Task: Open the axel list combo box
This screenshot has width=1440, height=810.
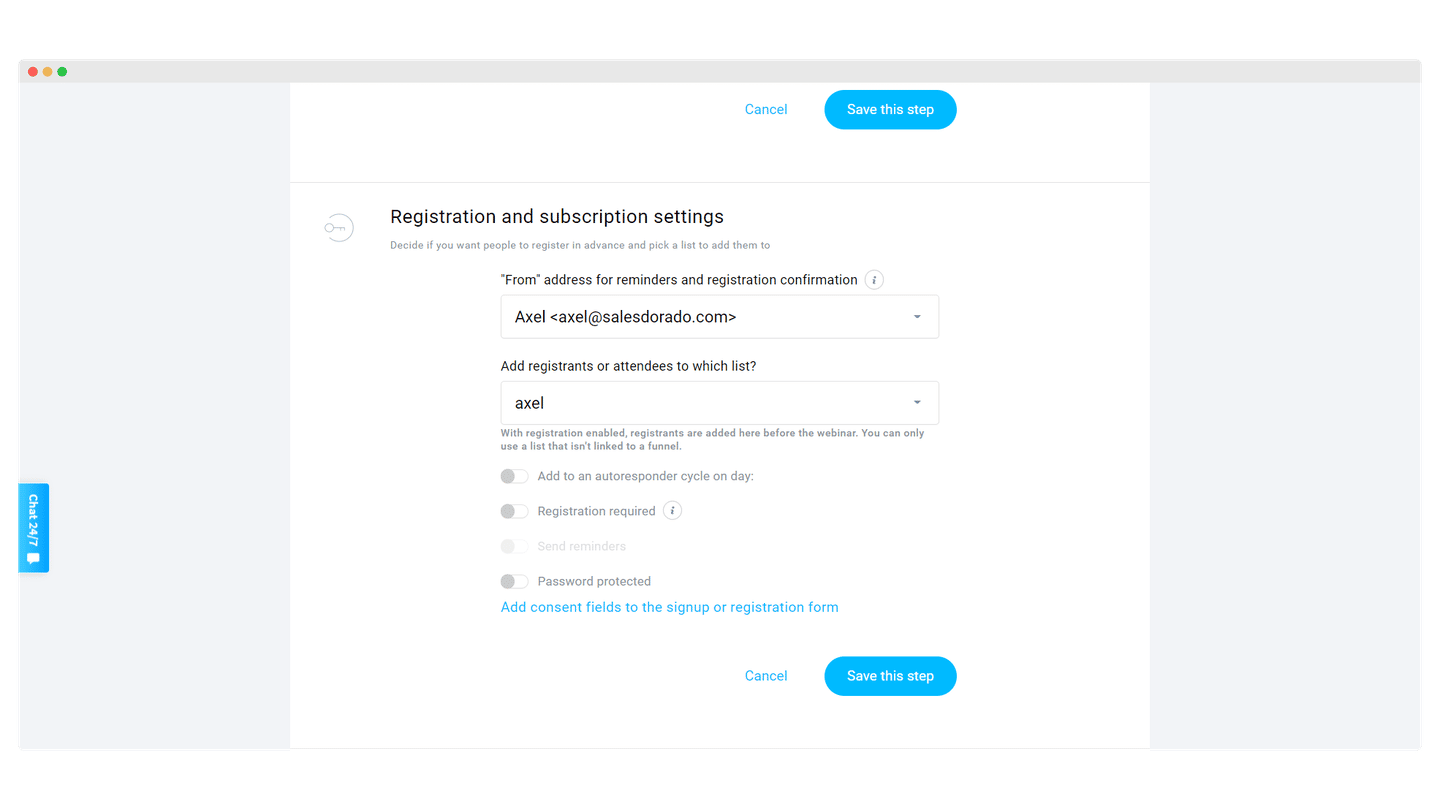Action: pos(720,403)
